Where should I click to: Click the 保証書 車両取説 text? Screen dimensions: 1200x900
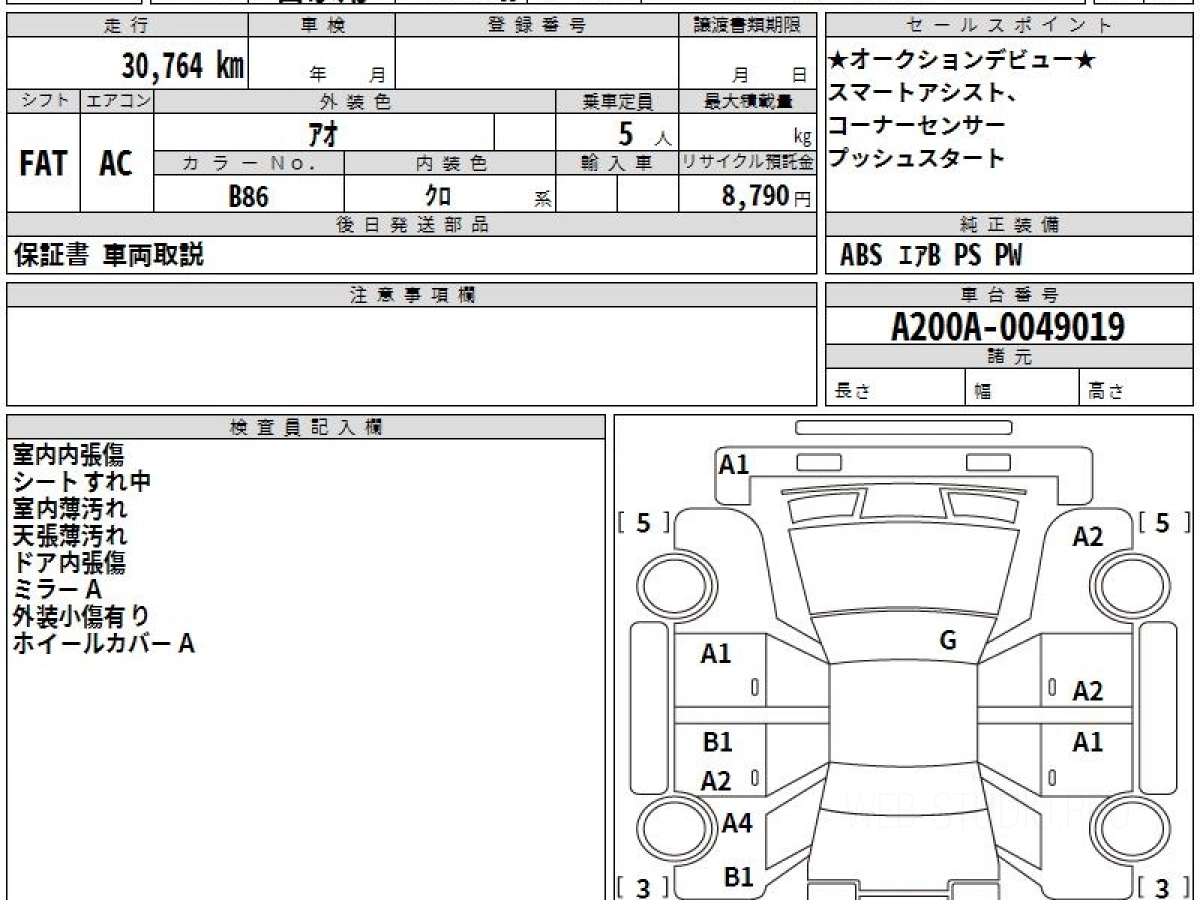click(108, 255)
